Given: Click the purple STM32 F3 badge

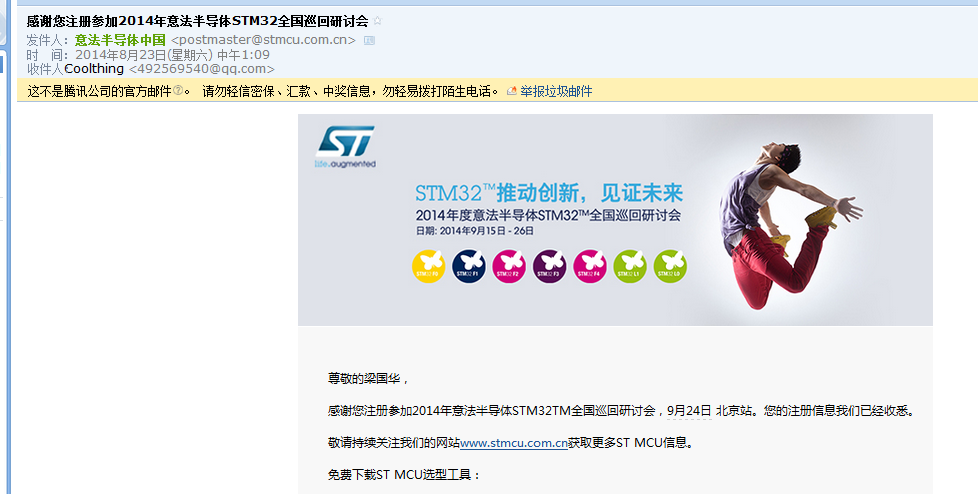Looking at the screenshot, I should pos(550,266).
